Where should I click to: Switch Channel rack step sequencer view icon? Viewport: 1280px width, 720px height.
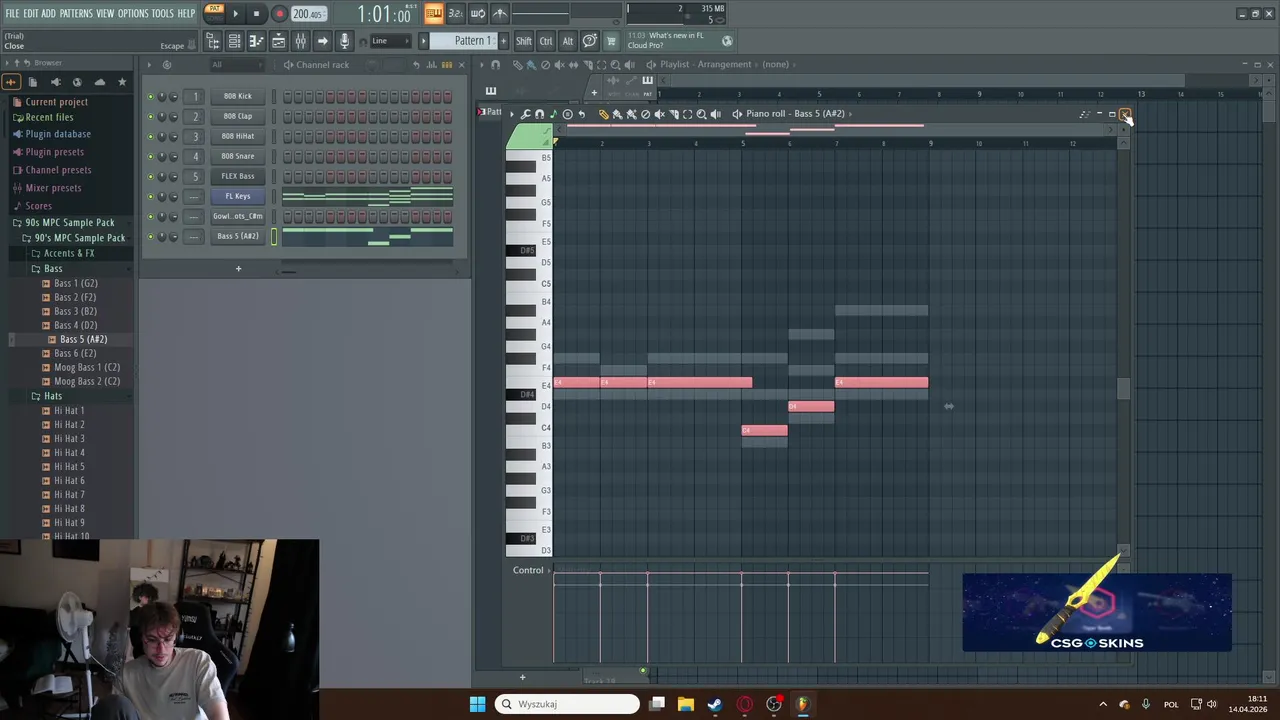click(x=447, y=65)
